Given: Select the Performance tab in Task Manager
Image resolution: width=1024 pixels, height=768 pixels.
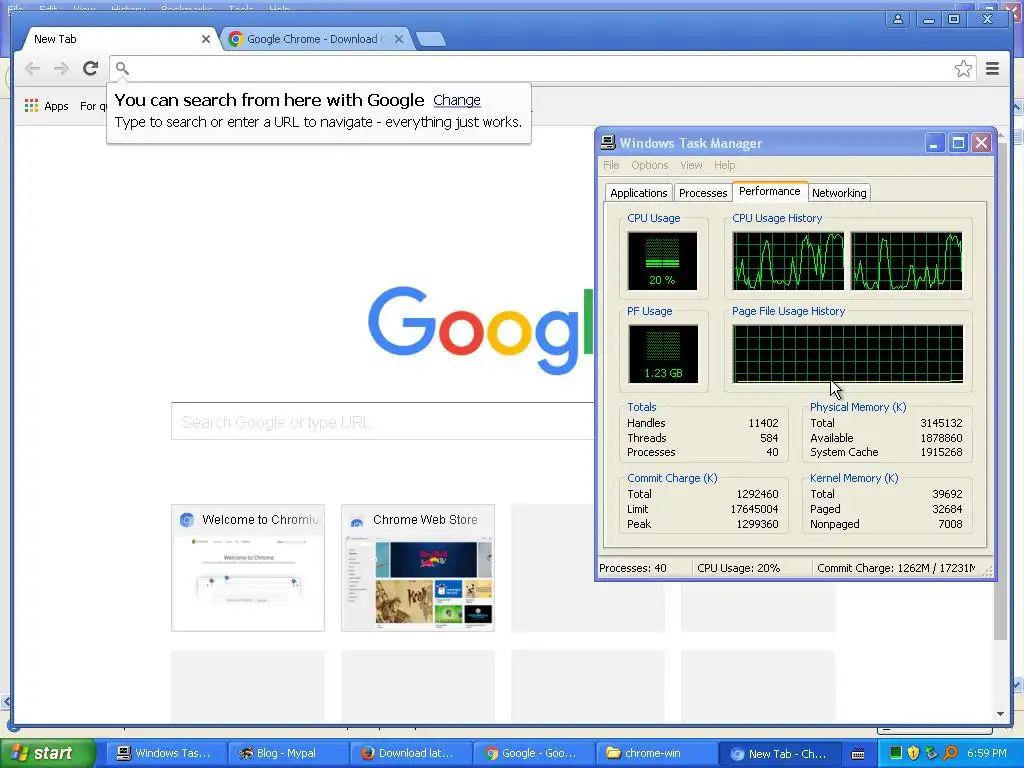Looking at the screenshot, I should click(769, 191).
